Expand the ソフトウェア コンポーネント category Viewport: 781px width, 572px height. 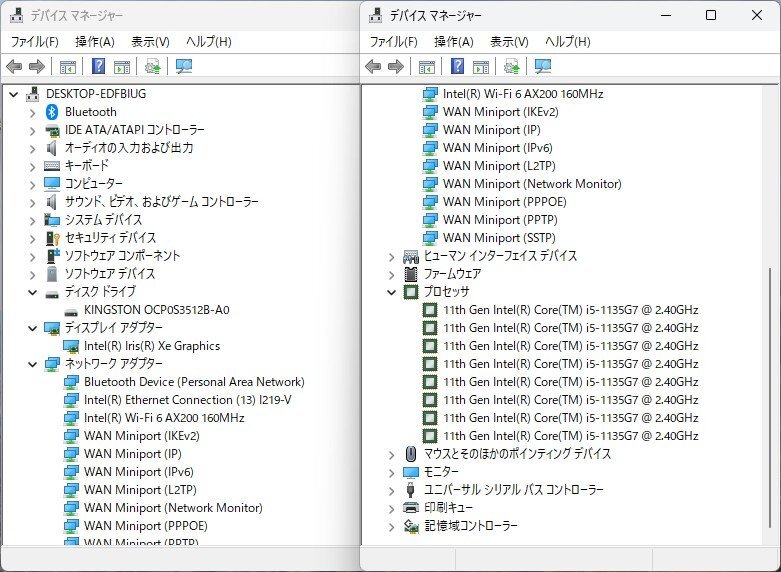click(x=32, y=256)
